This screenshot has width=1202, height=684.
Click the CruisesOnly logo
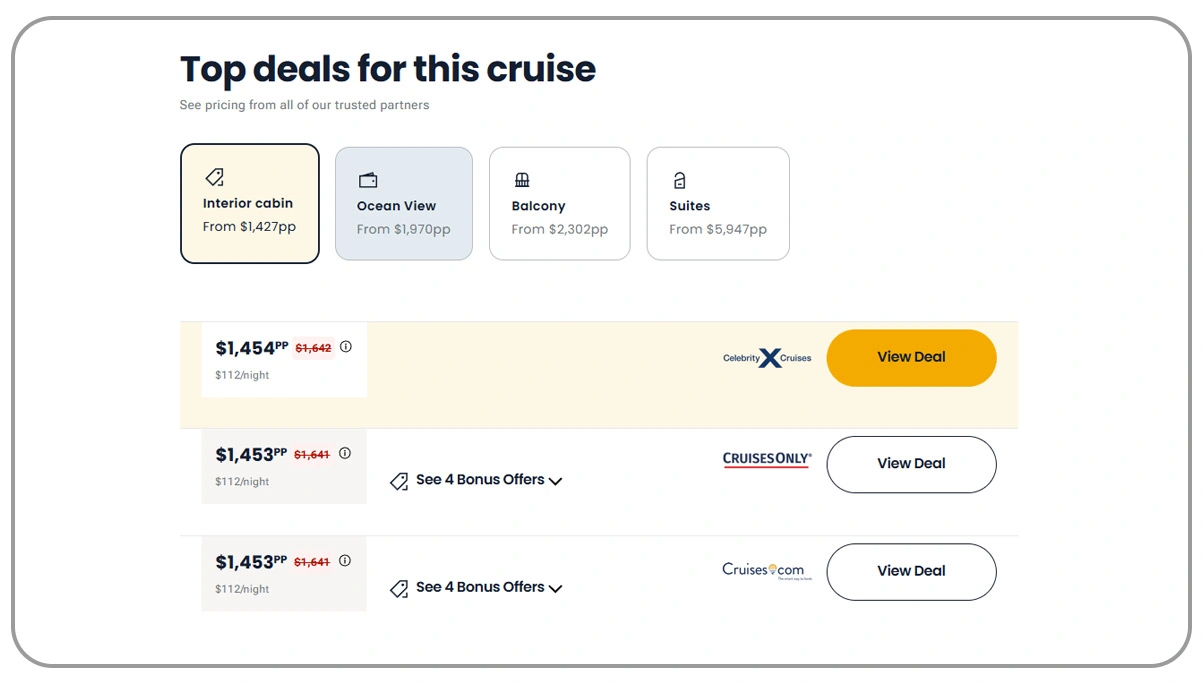coord(767,460)
